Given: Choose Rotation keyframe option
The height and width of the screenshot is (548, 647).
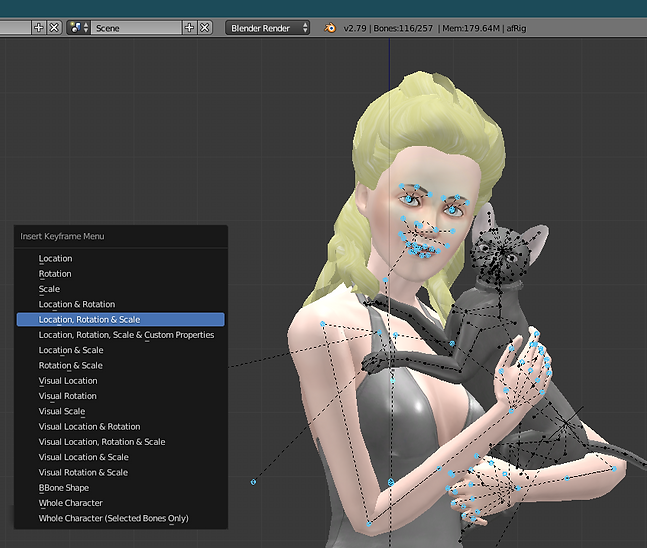Looking at the screenshot, I should pyautogui.click(x=120, y=274).
